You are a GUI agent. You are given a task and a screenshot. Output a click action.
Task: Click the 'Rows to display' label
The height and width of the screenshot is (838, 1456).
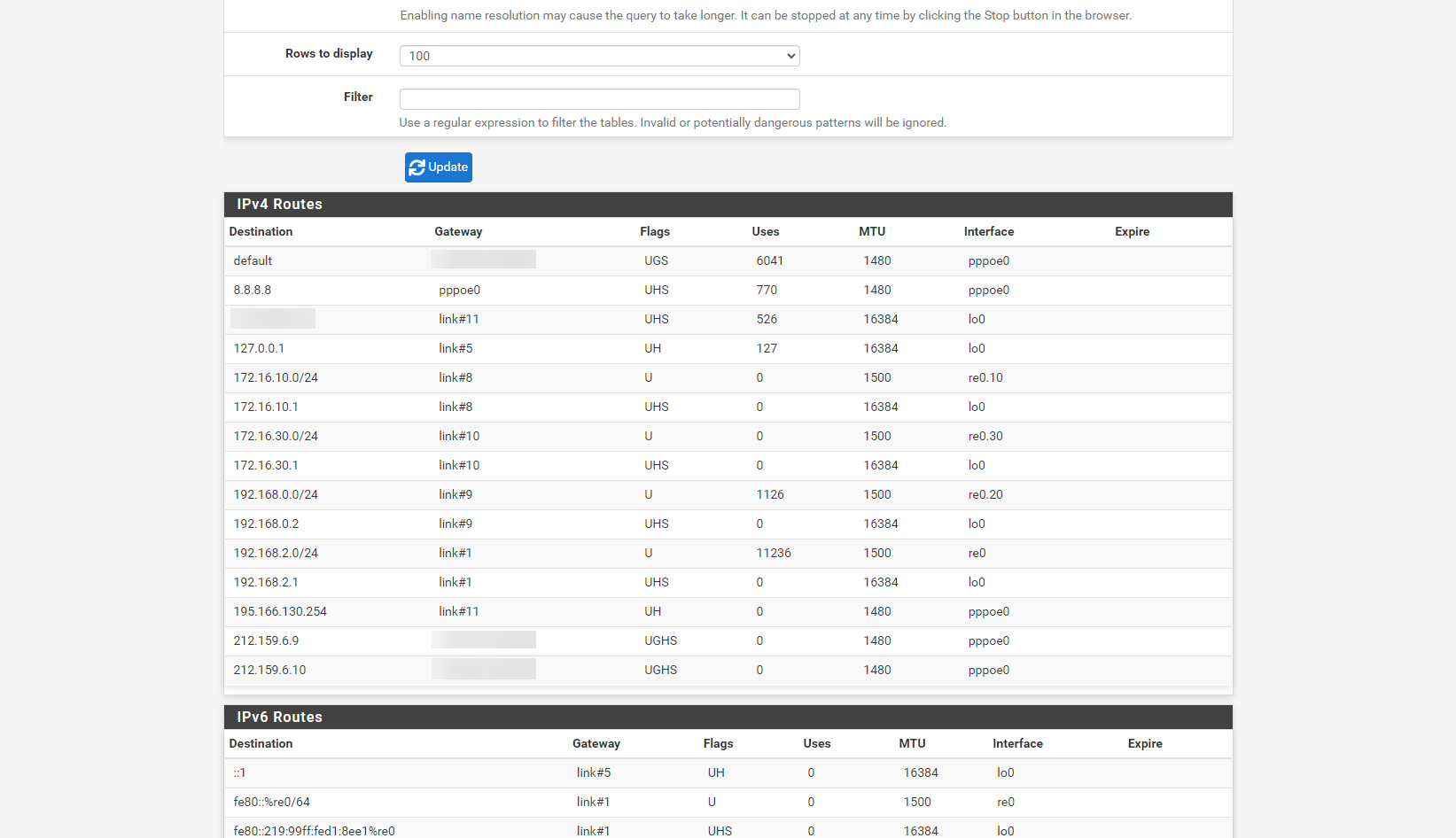329,54
